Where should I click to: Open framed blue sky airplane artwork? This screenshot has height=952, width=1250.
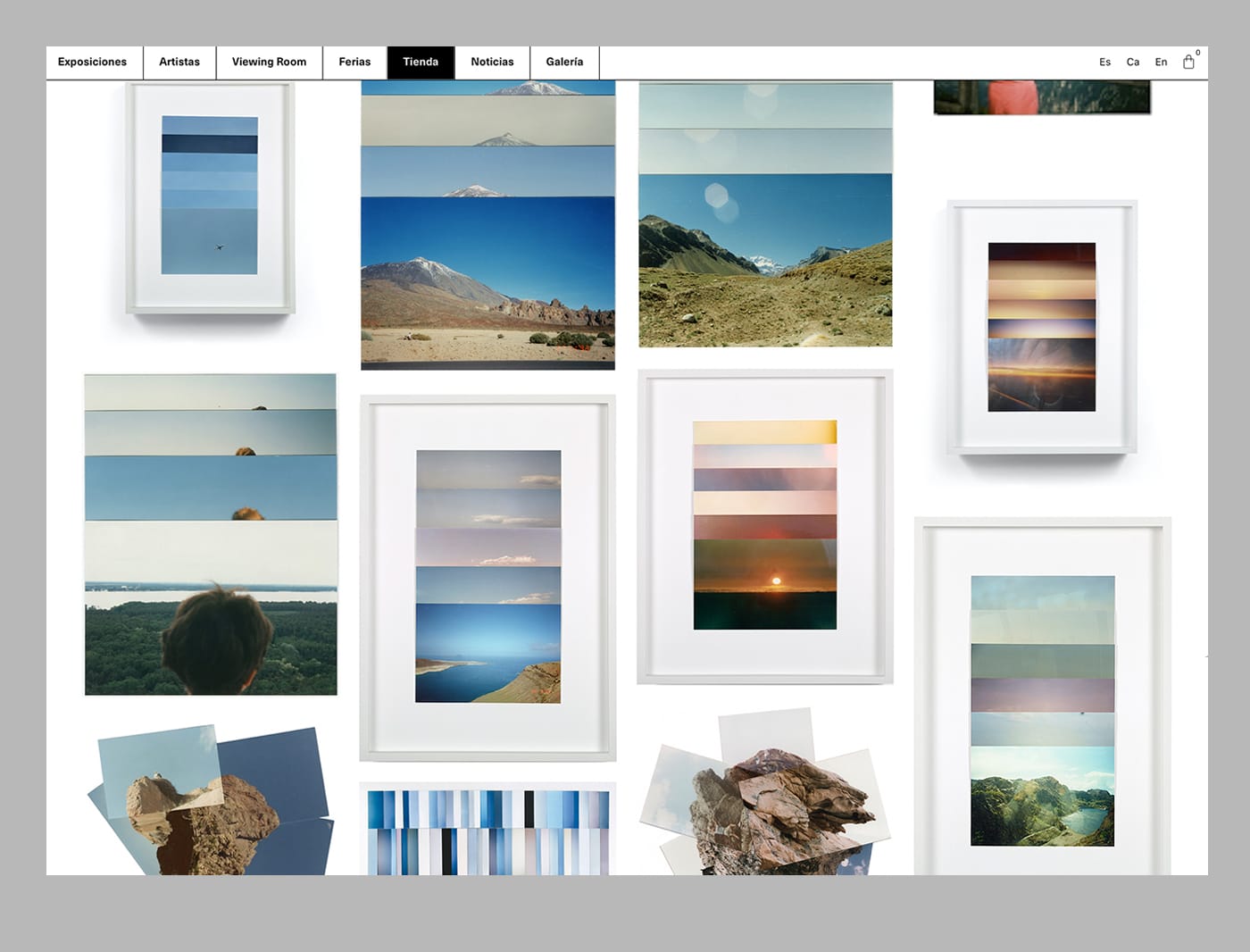tap(210, 198)
